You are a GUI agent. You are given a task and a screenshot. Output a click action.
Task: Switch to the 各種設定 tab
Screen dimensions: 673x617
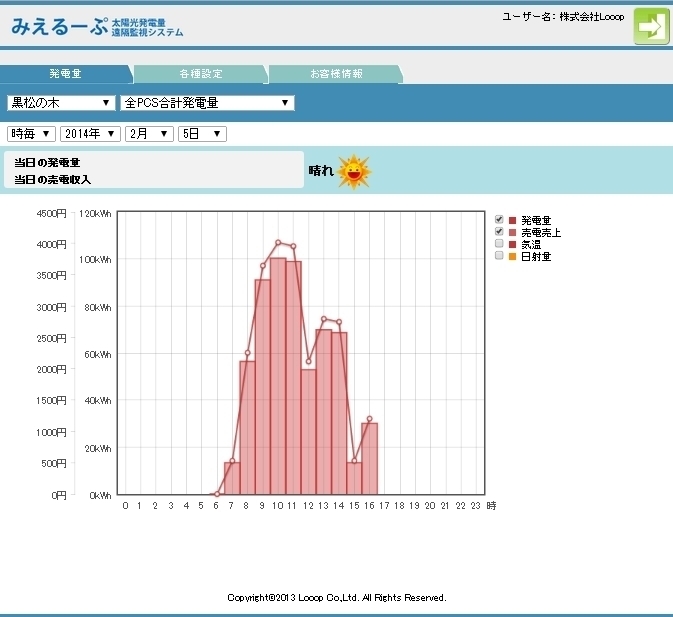click(201, 74)
